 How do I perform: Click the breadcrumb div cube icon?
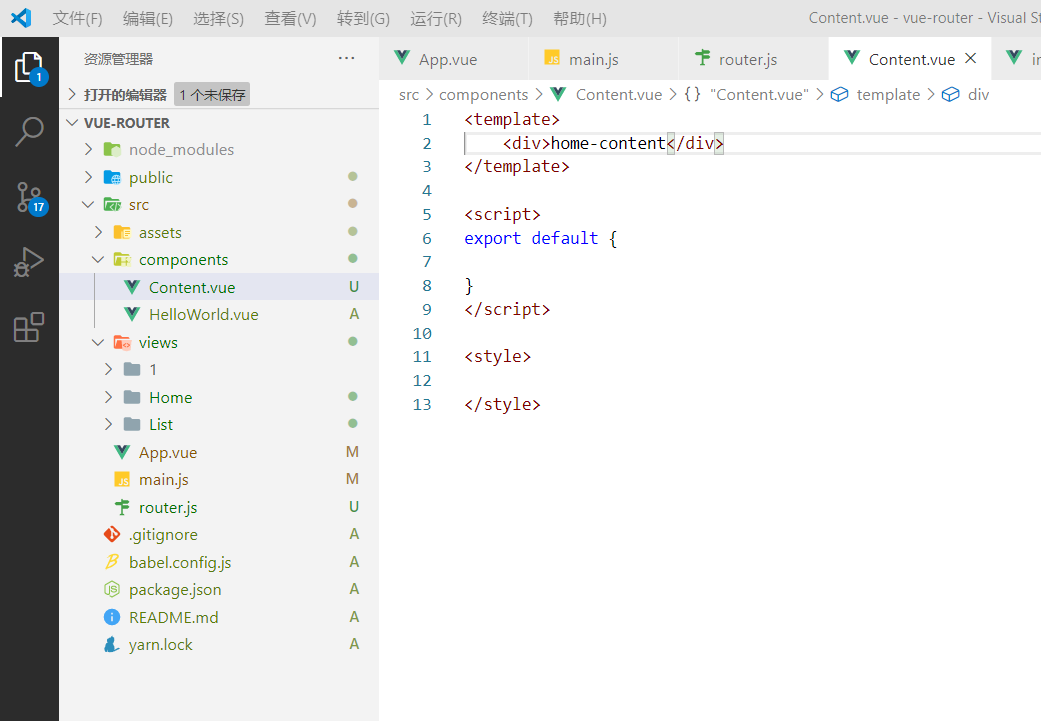(x=951, y=95)
